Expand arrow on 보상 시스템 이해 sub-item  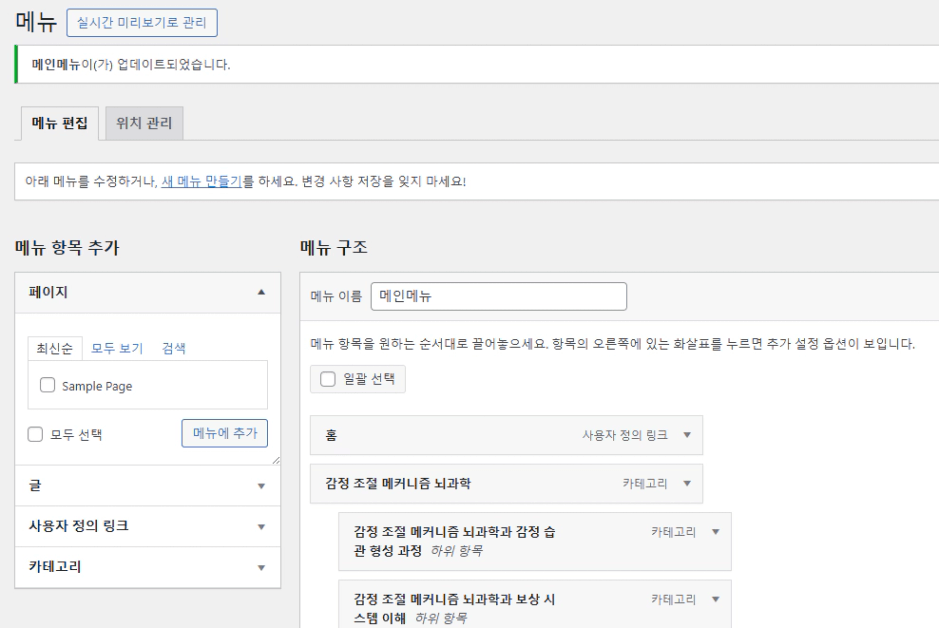pyautogui.click(x=715, y=599)
